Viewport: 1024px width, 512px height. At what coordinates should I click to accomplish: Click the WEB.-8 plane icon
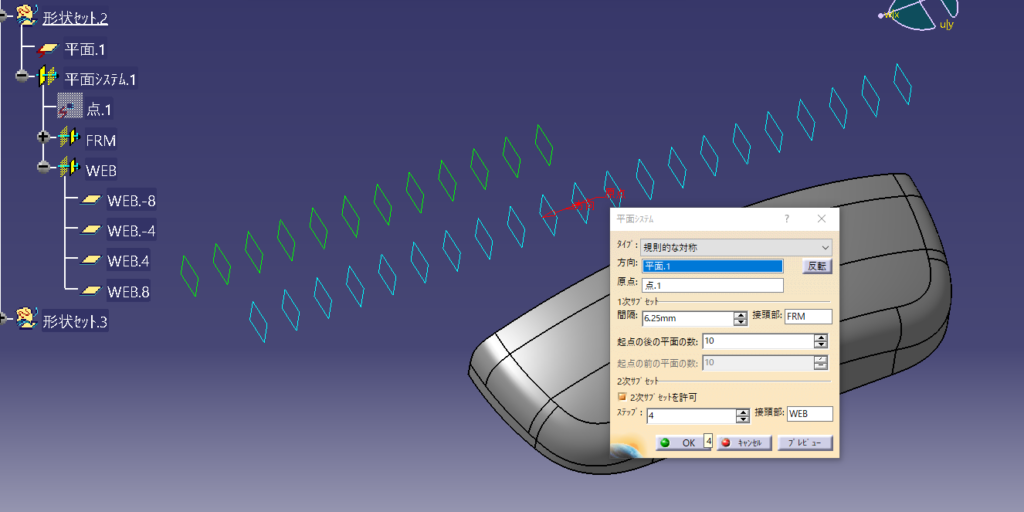click(x=91, y=200)
